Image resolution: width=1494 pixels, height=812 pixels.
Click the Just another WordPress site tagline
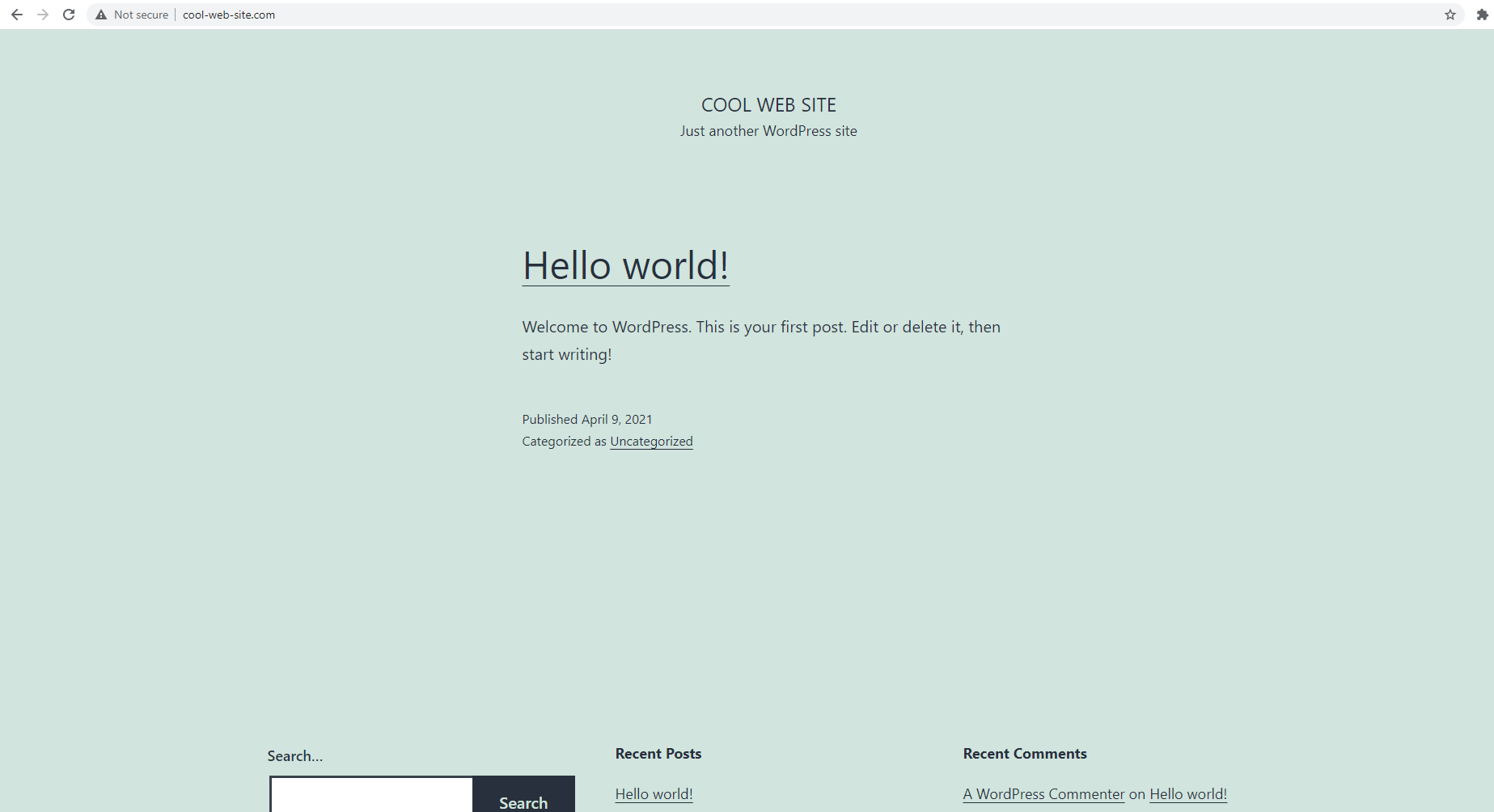point(768,131)
